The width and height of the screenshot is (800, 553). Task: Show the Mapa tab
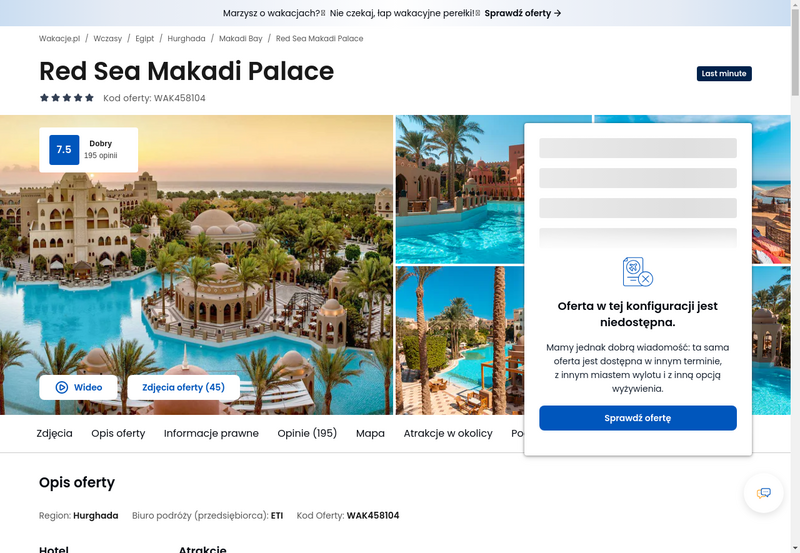(370, 433)
